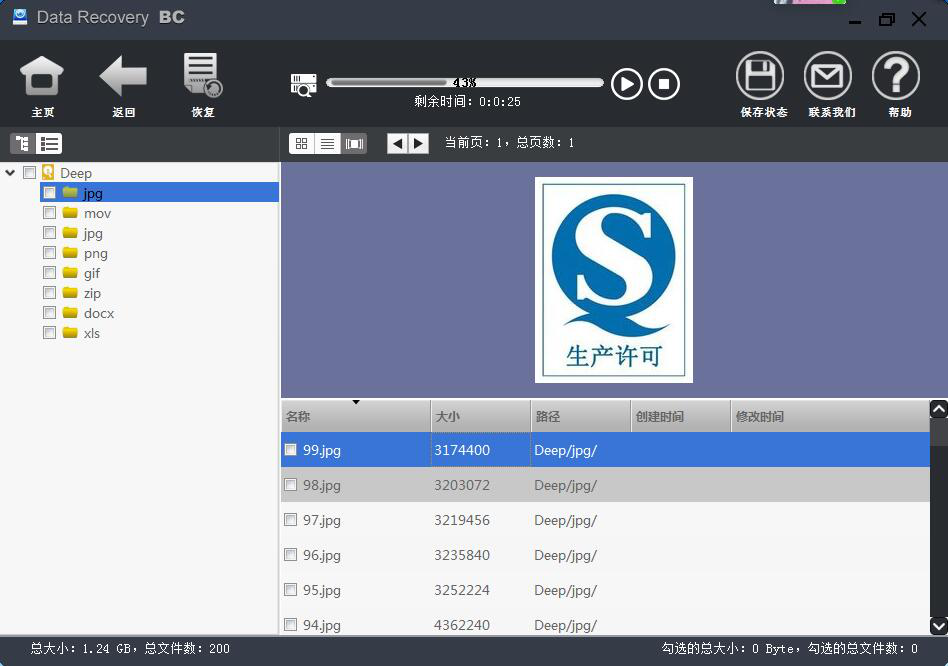Check the highlighted jpg folder checkbox
Viewport: 948px width, 666px height.
[50, 193]
